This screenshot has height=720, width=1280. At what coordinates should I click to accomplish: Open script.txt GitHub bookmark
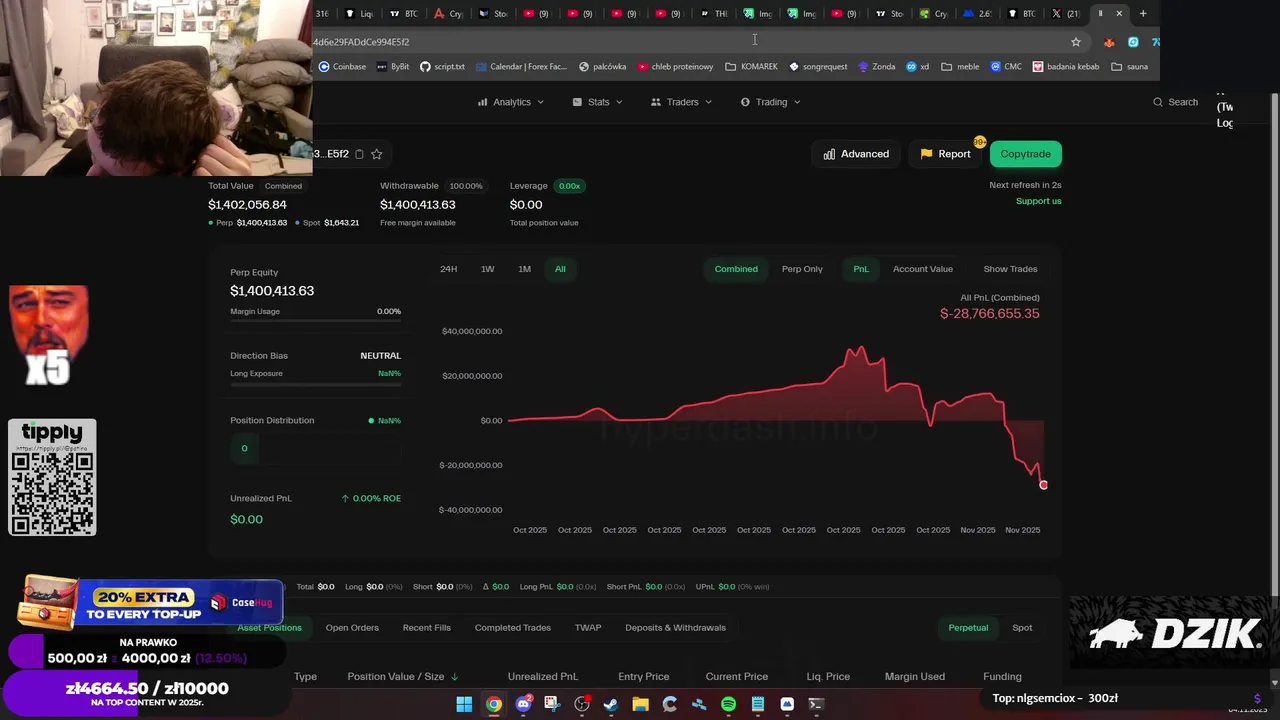pyautogui.click(x=442, y=67)
